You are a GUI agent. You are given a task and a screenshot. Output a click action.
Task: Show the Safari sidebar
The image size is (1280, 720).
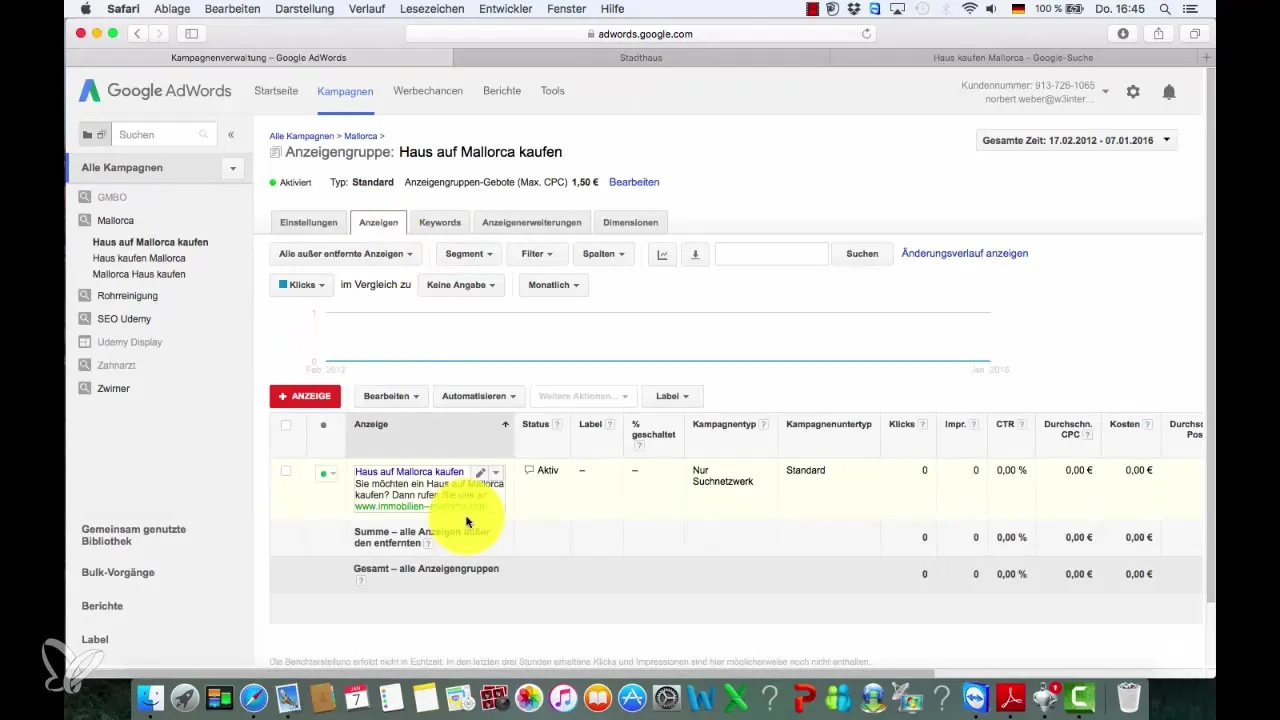tap(191, 33)
